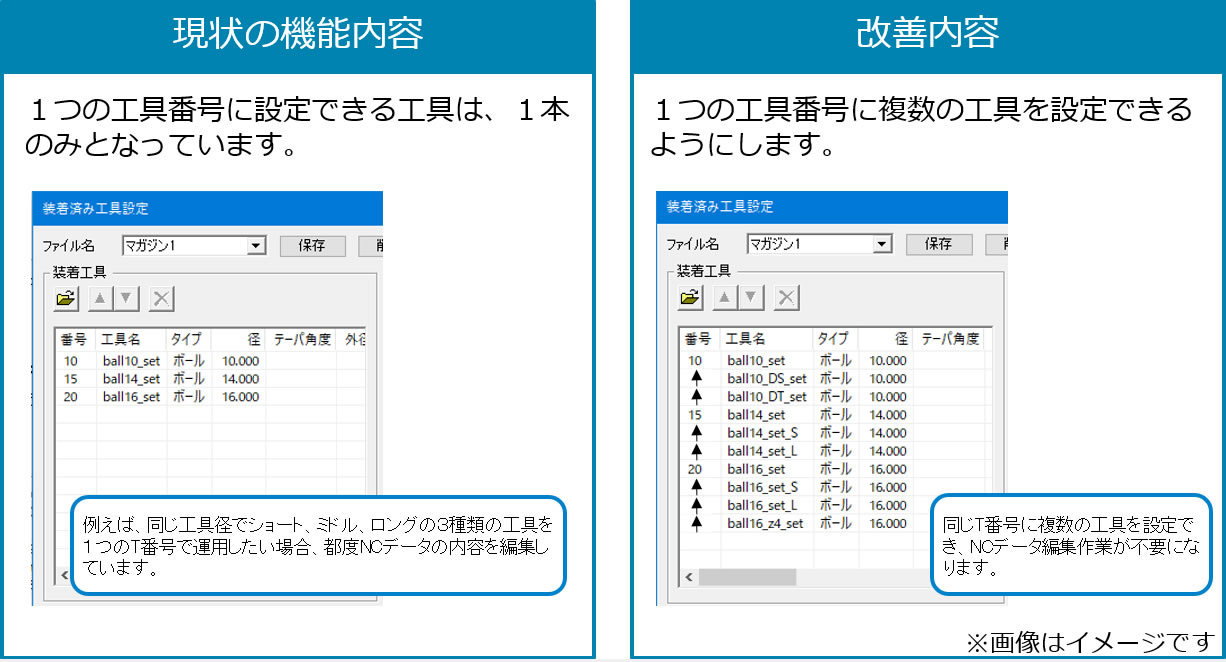Click the 工具名 column header in 改善内容 dialog
Screen dimensions: 1226x662
click(x=745, y=339)
